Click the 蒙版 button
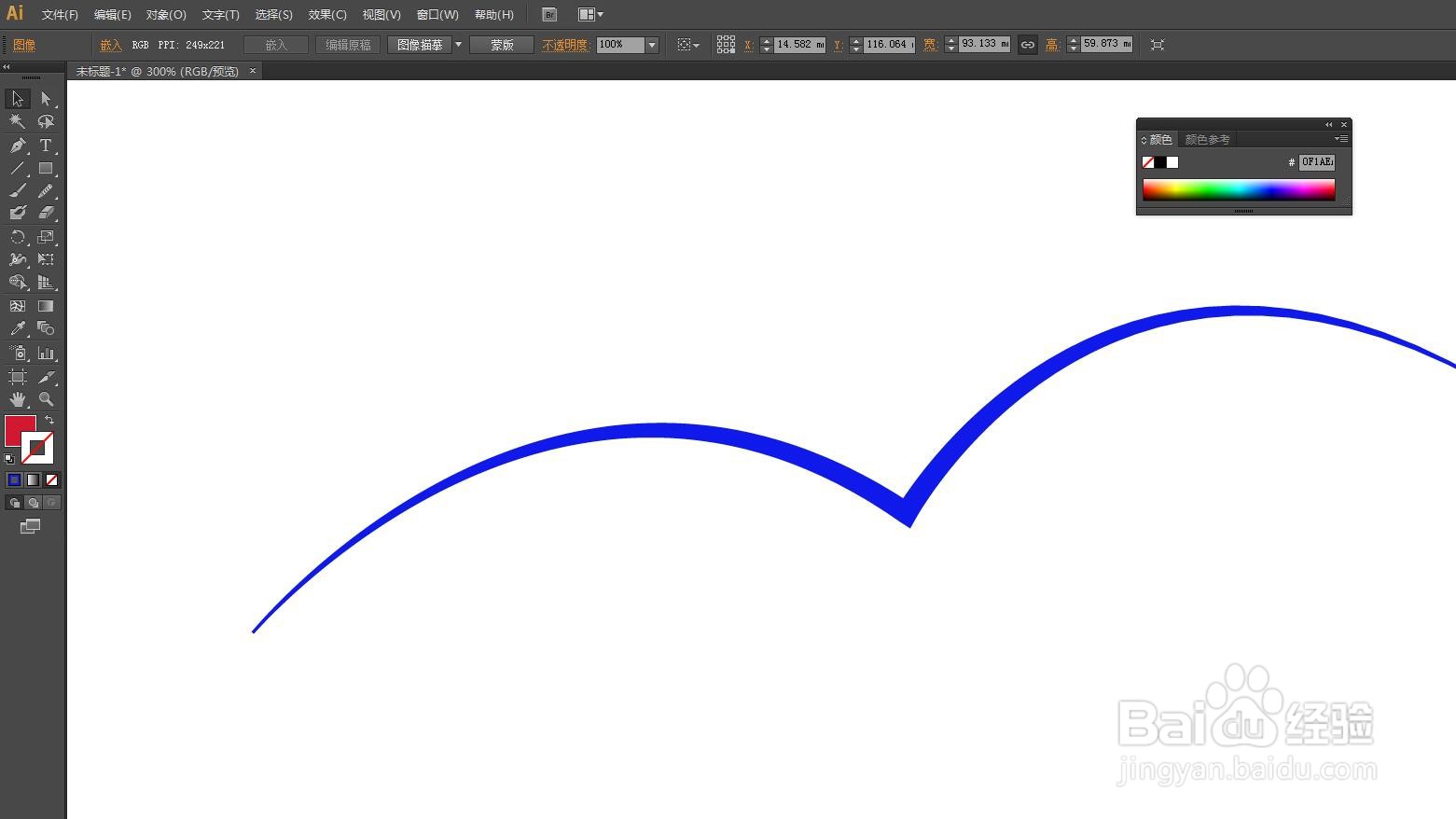1456x819 pixels. [502, 45]
